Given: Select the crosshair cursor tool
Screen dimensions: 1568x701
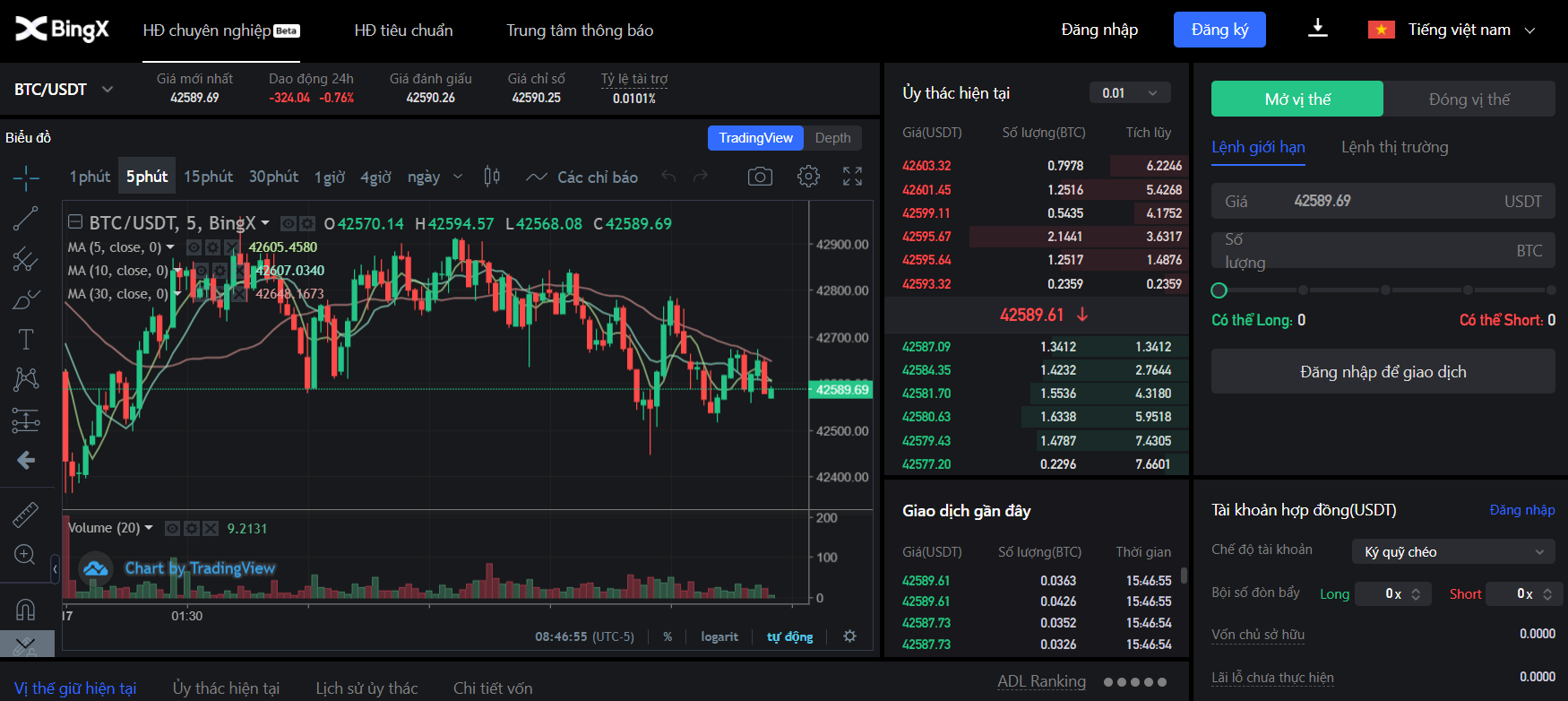Looking at the screenshot, I should (26, 178).
